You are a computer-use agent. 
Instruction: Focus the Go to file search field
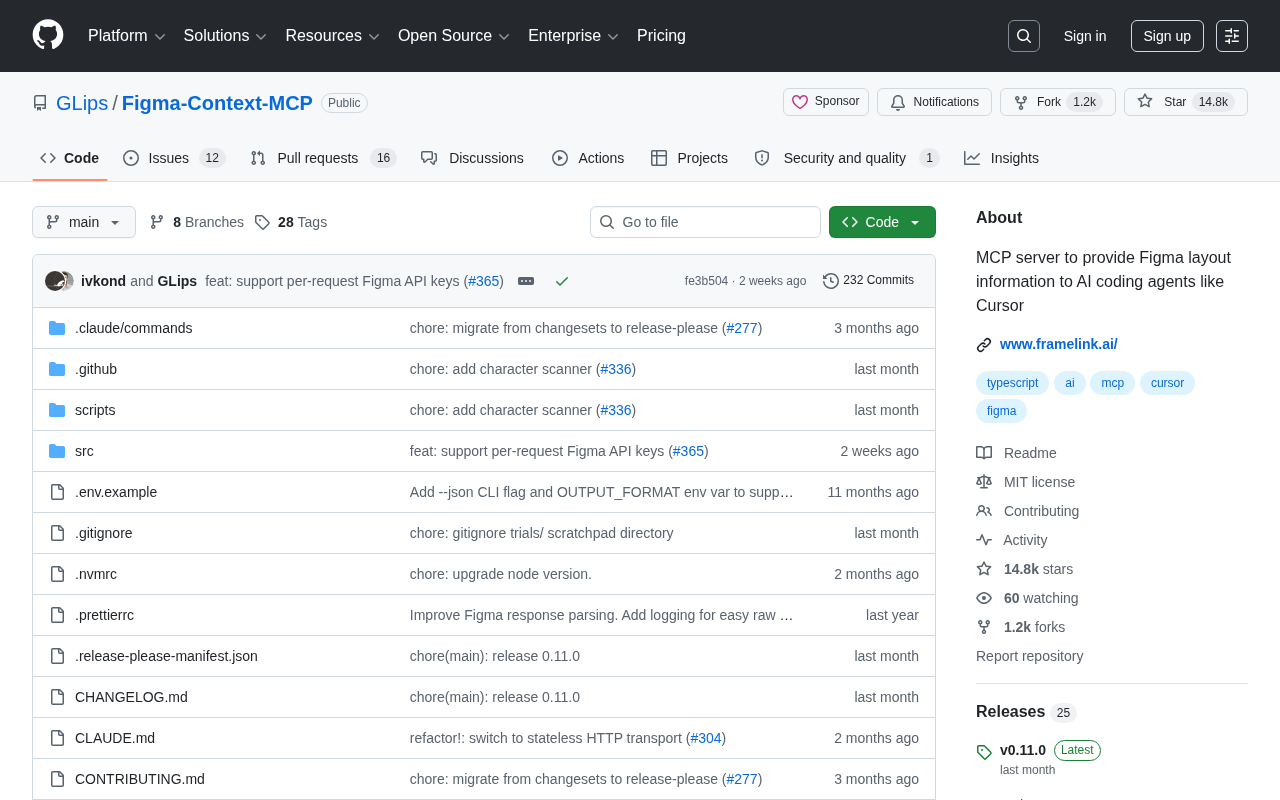(x=705, y=222)
